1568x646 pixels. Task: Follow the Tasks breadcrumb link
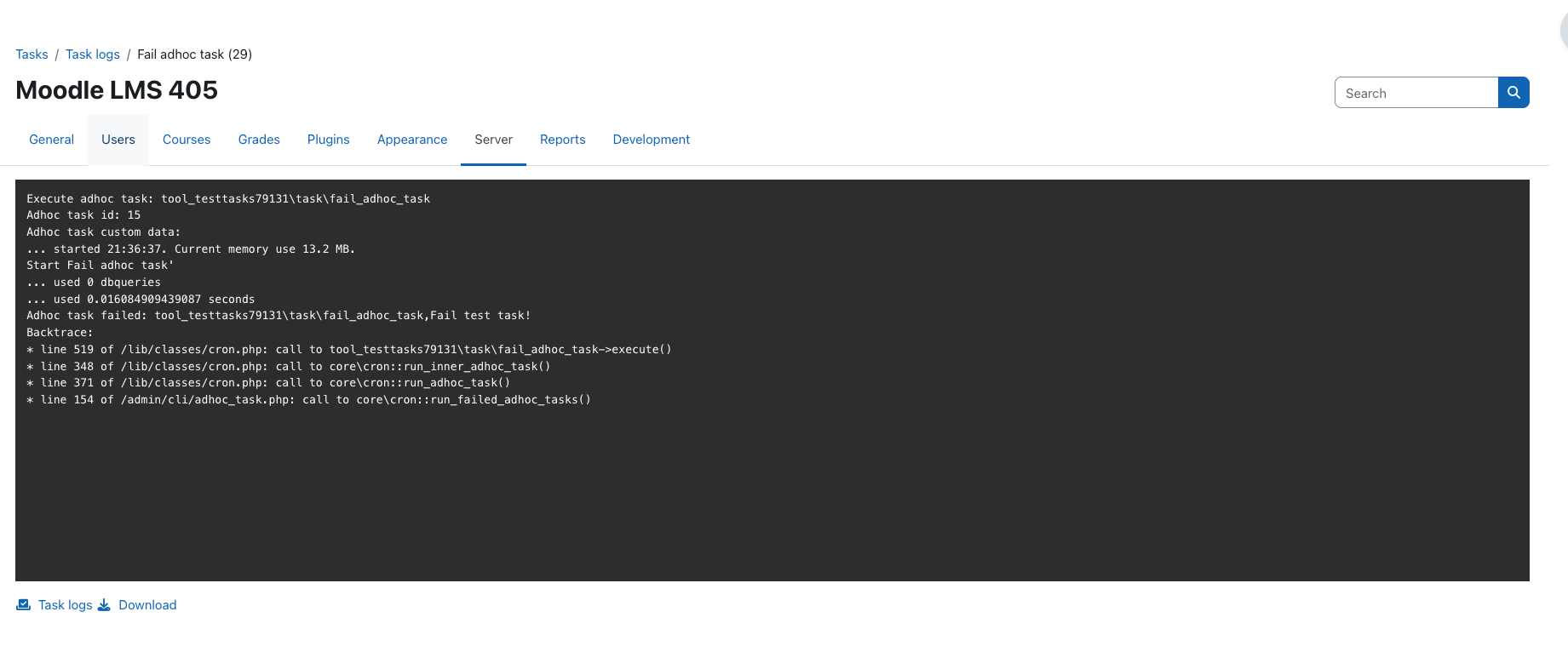tap(32, 54)
